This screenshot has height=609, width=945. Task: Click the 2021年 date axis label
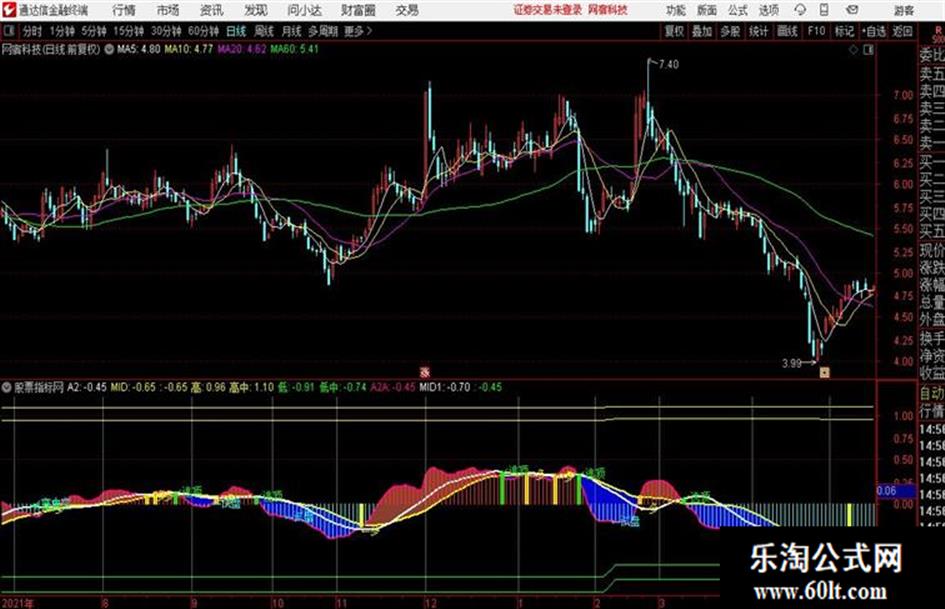point(17,602)
